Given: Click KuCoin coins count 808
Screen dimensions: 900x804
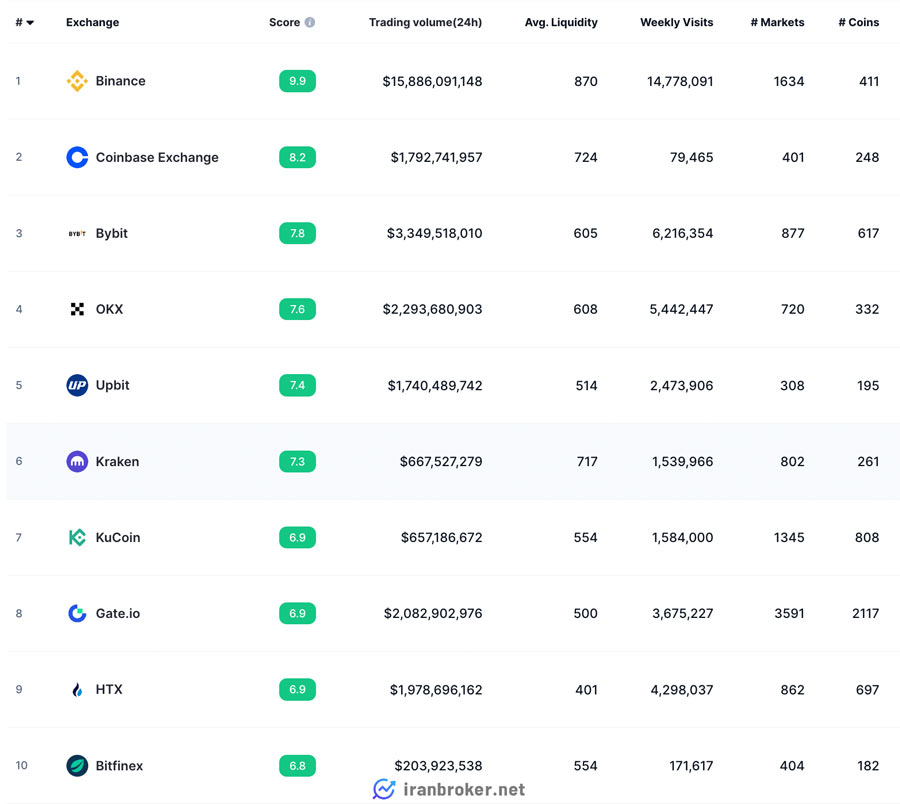Looking at the screenshot, I should [867, 538].
